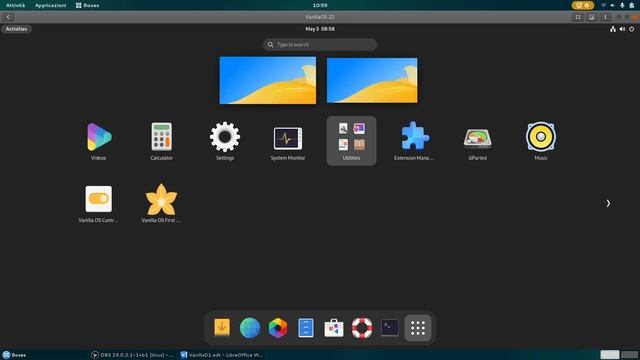Launch Vanilla OS First Setup
The width and height of the screenshot is (640, 360).
[x=162, y=203]
